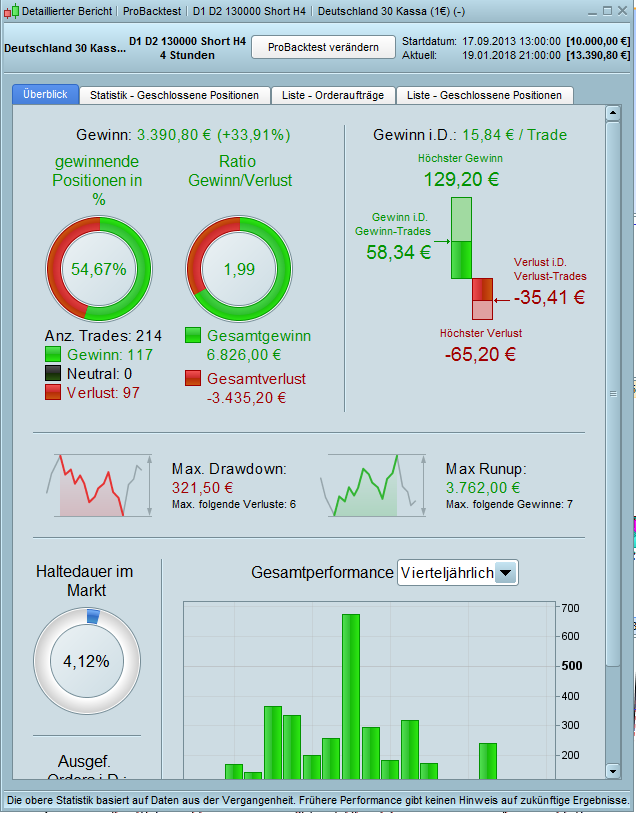636x813 pixels.
Task: Click the 58,34 € average winning trade value
Action: (x=399, y=253)
